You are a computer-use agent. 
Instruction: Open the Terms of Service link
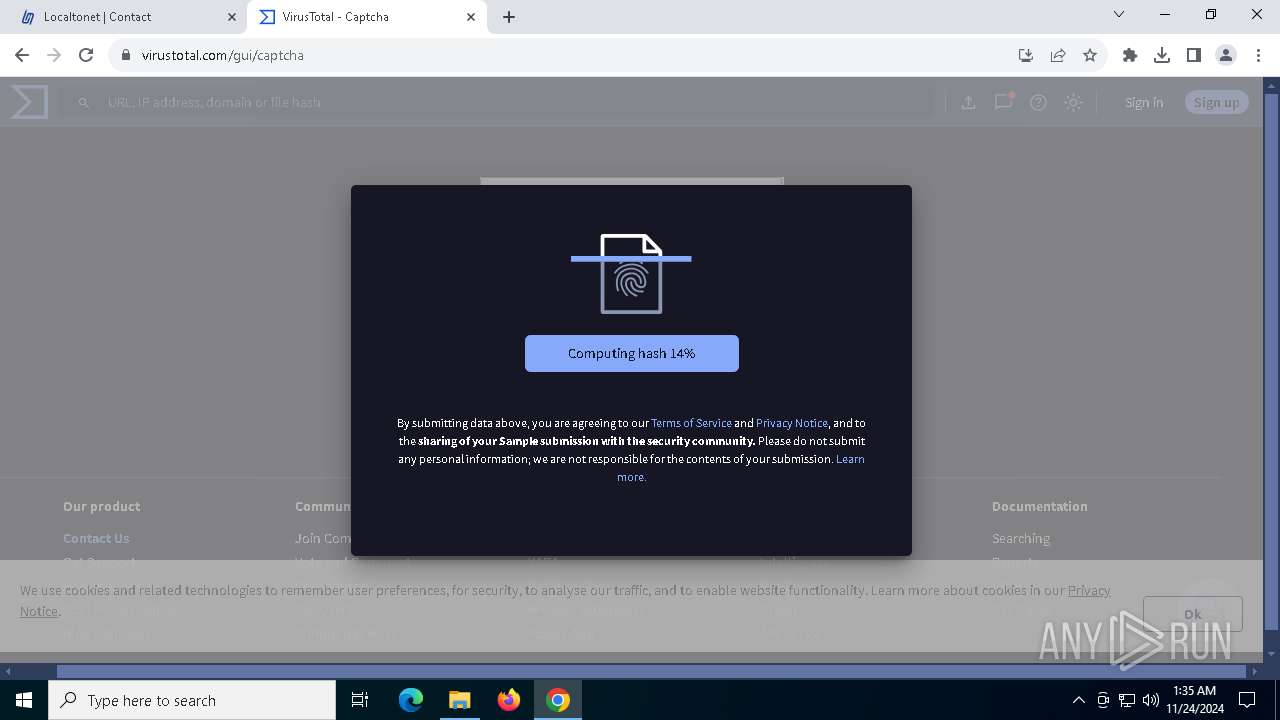tap(692, 423)
